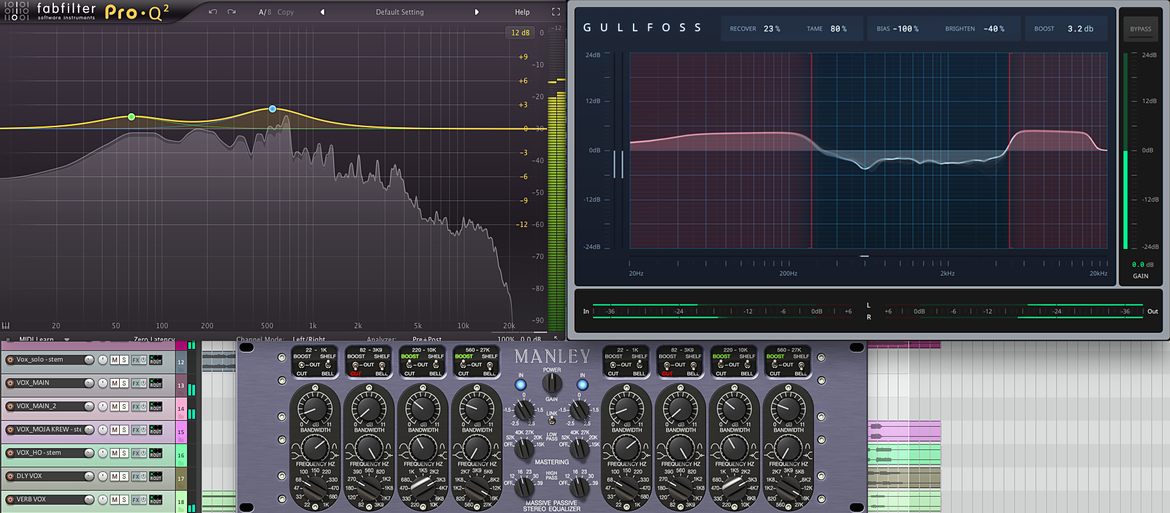The image size is (1170, 513).
Task: Click Gullfoss BYPASS button
Action: pyautogui.click(x=1141, y=29)
